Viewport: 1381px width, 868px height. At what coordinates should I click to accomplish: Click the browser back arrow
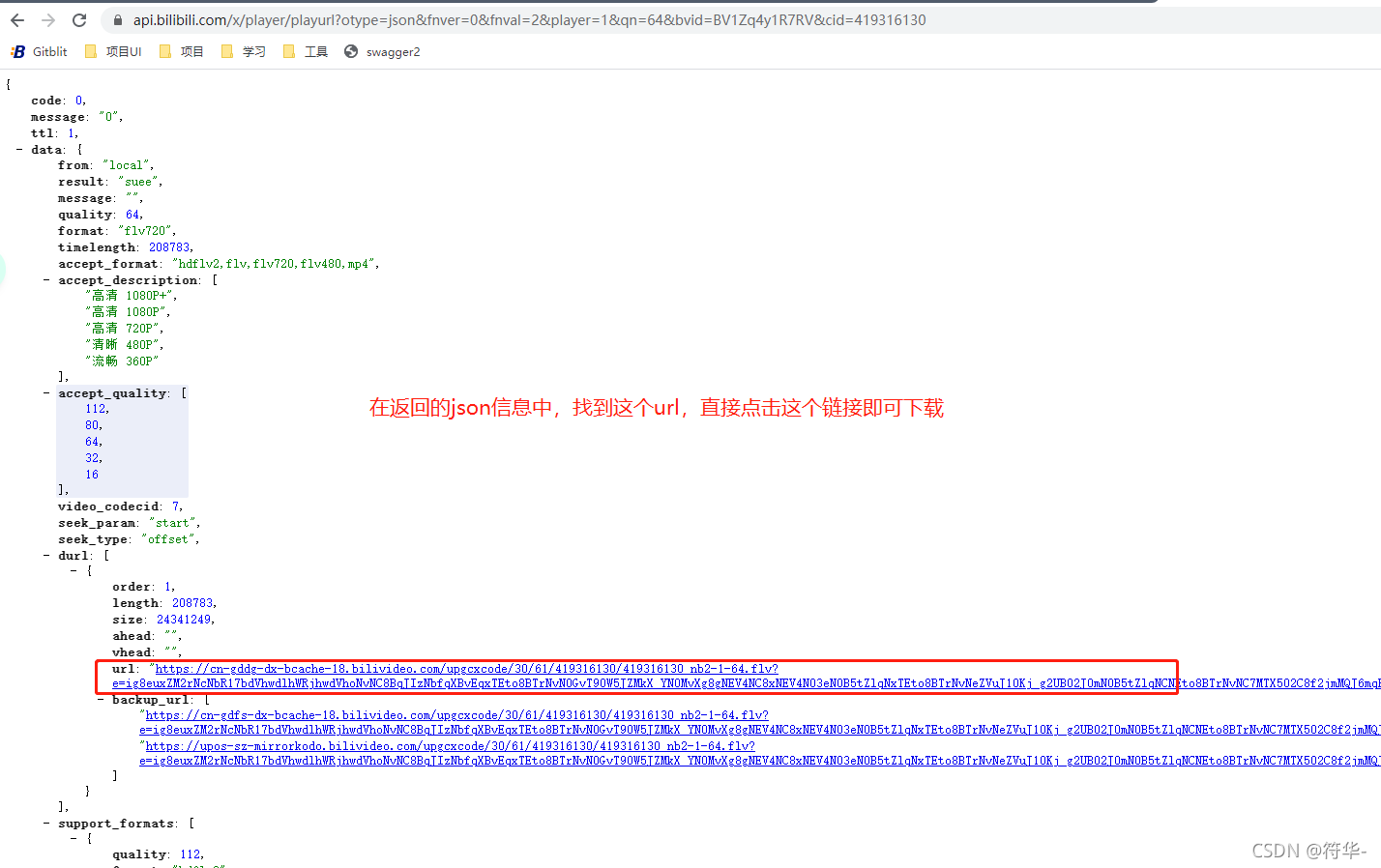click(x=17, y=20)
